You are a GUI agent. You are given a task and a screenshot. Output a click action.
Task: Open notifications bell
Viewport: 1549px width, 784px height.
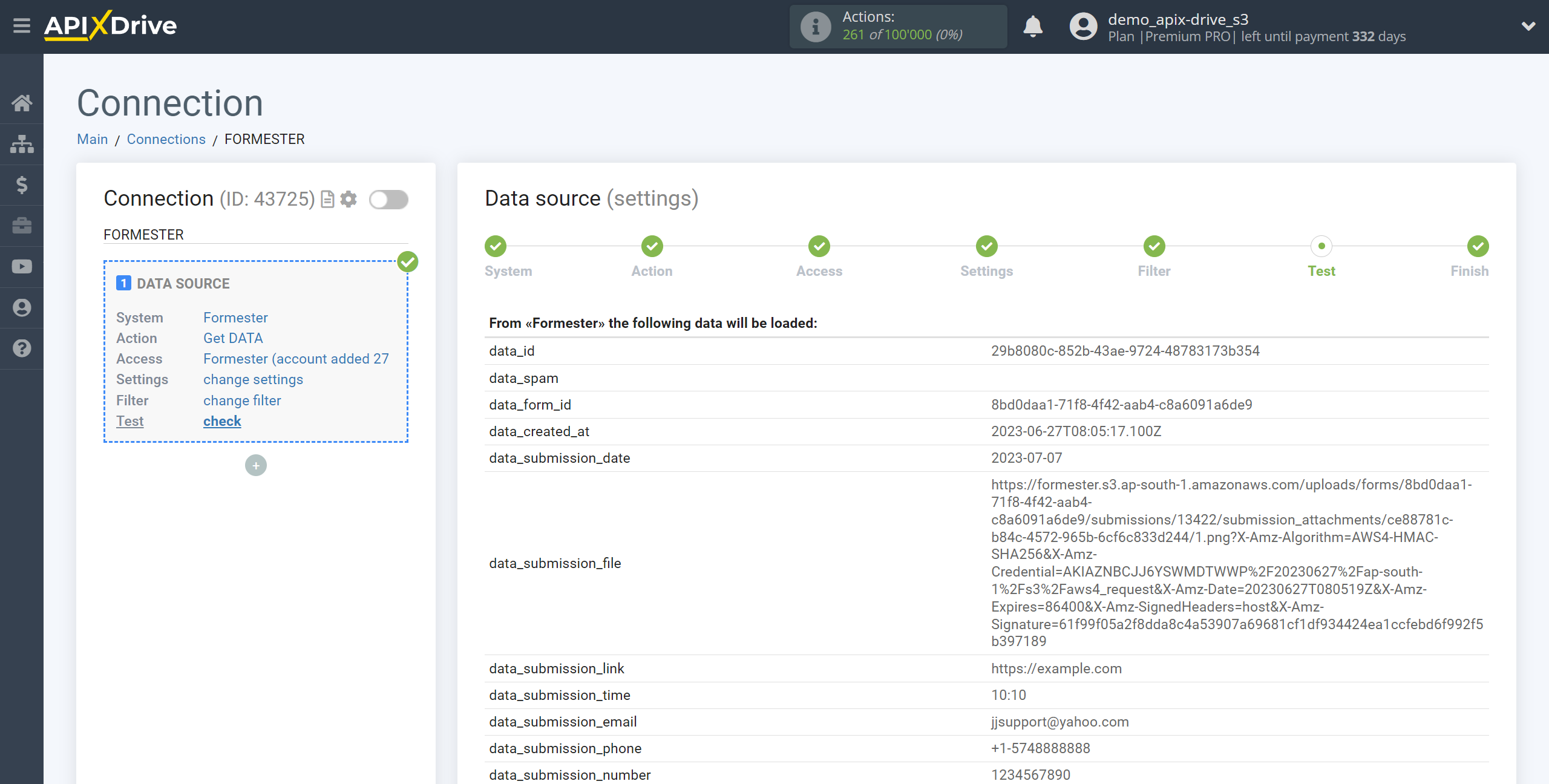(1033, 27)
